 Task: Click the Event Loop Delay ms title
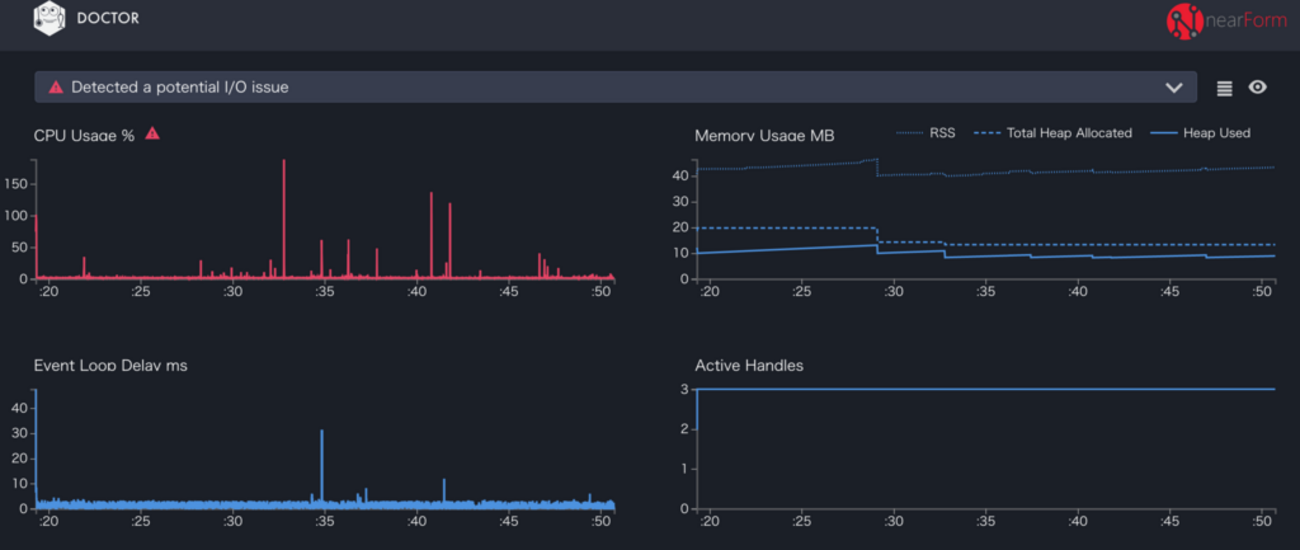[111, 366]
